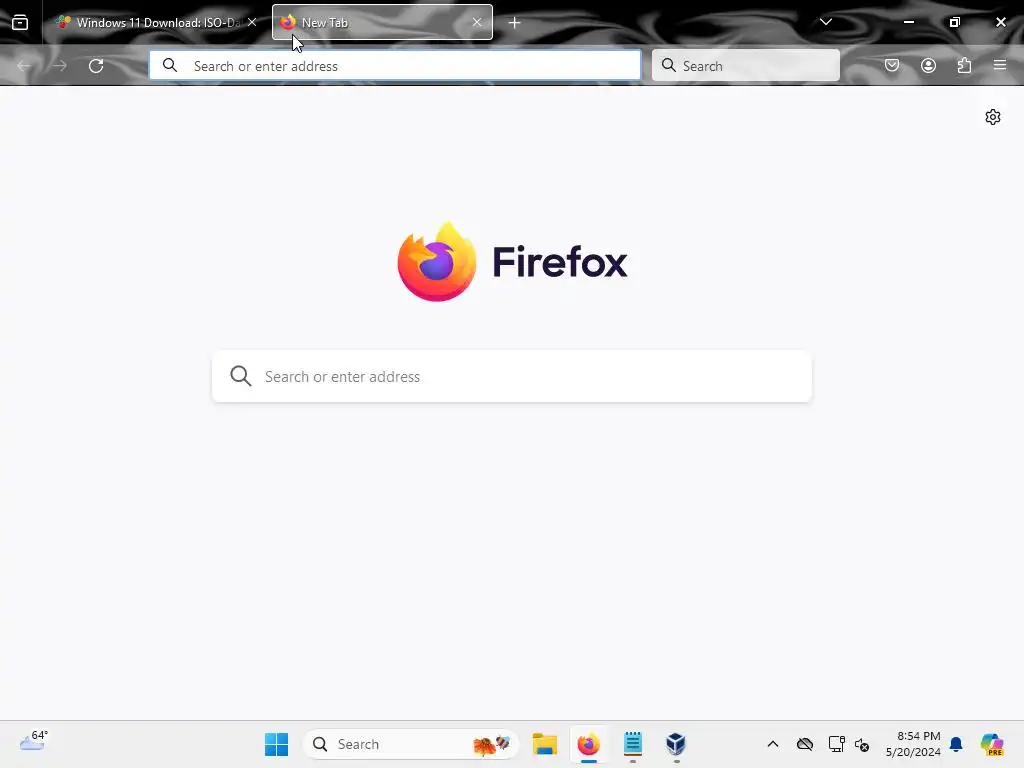Open the Extensions panel
Screen dimensions: 1024x768
tap(964, 65)
